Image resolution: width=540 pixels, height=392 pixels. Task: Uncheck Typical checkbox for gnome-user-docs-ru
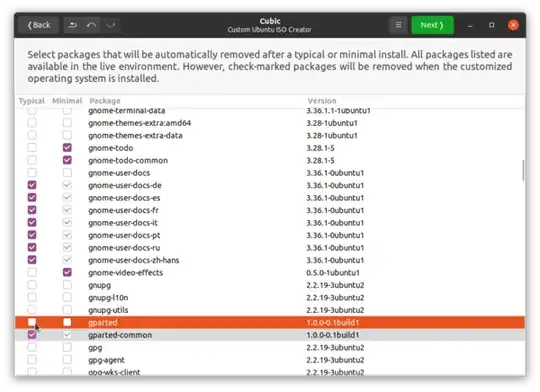[x=32, y=247]
